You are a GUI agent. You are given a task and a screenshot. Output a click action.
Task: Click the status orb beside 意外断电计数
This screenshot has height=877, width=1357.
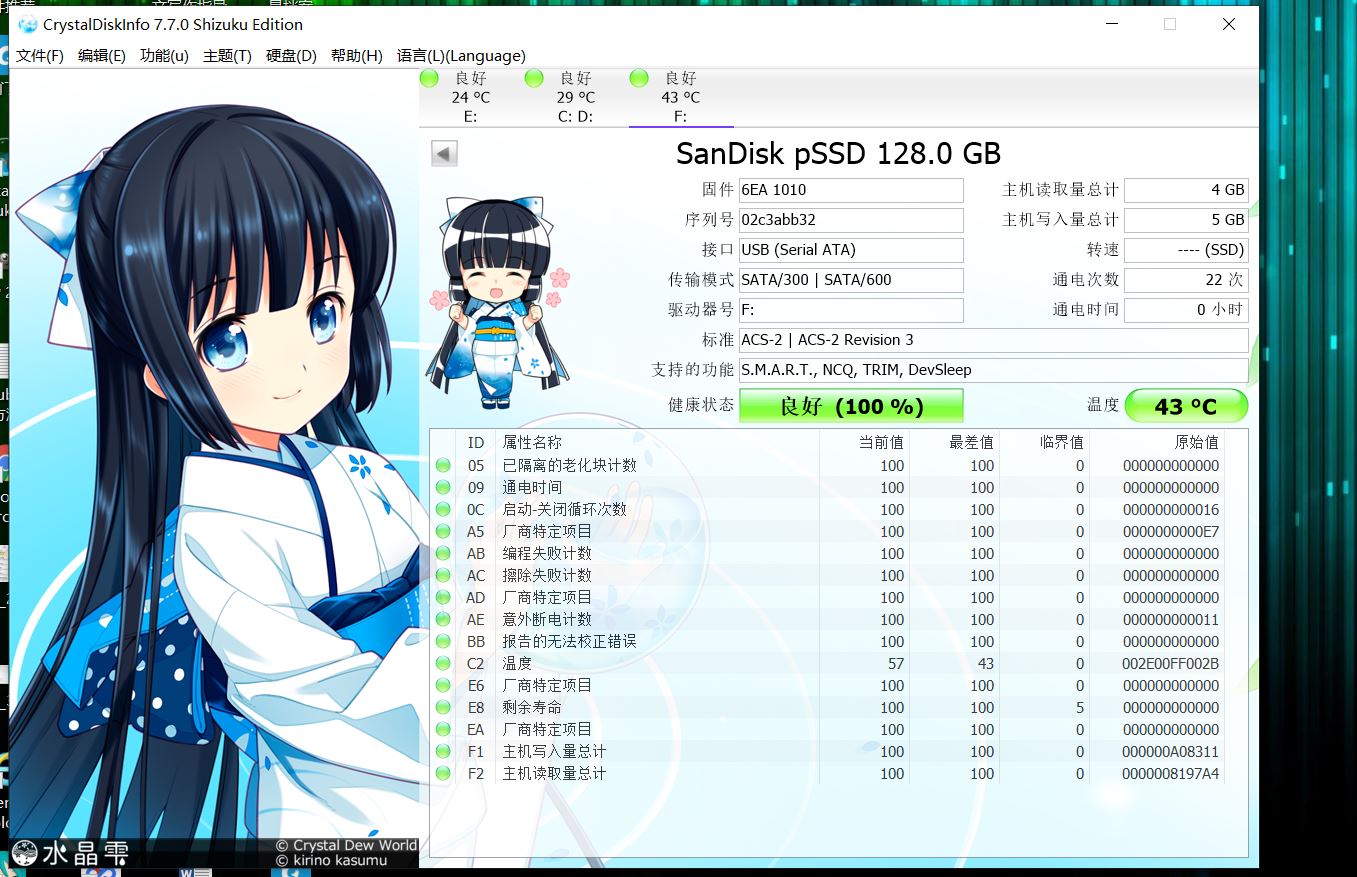point(443,620)
